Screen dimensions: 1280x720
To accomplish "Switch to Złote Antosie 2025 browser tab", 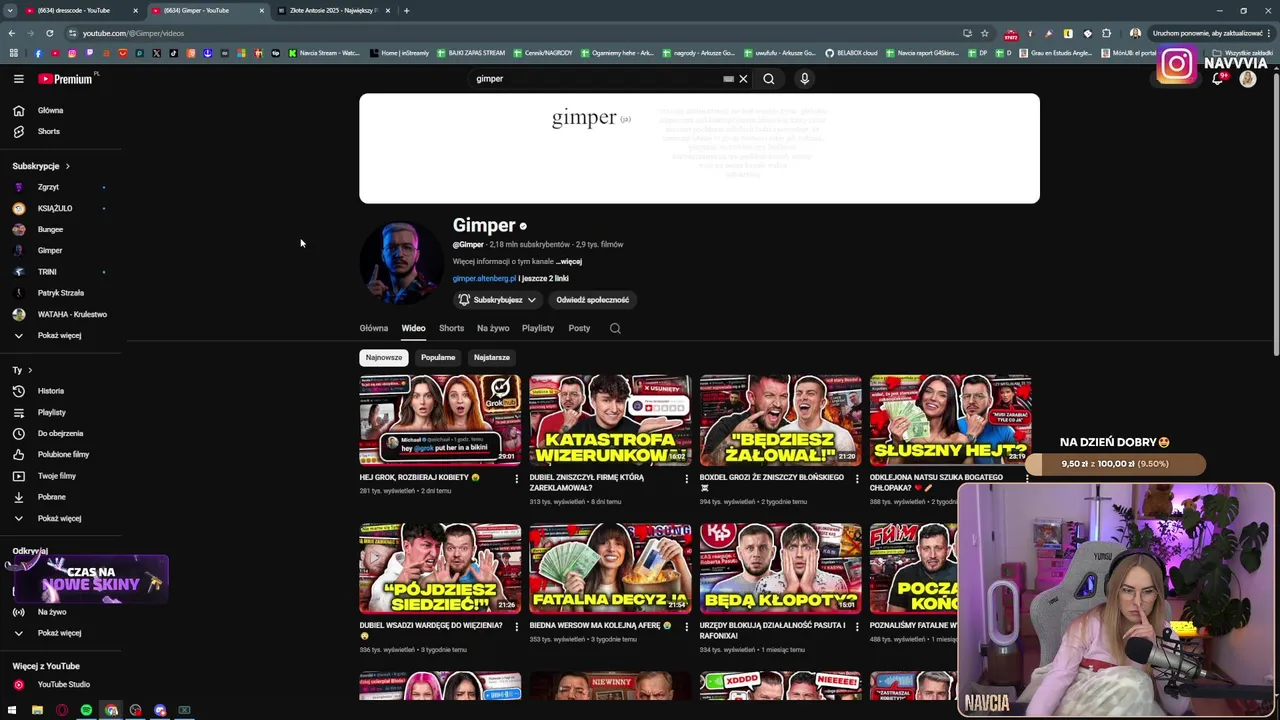I will point(332,10).
